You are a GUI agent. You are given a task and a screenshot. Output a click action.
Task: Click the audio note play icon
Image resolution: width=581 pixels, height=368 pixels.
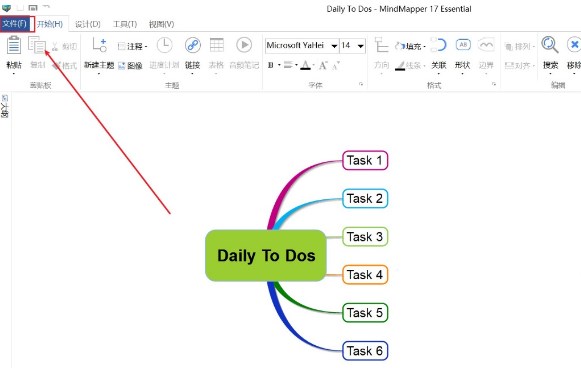click(244, 45)
